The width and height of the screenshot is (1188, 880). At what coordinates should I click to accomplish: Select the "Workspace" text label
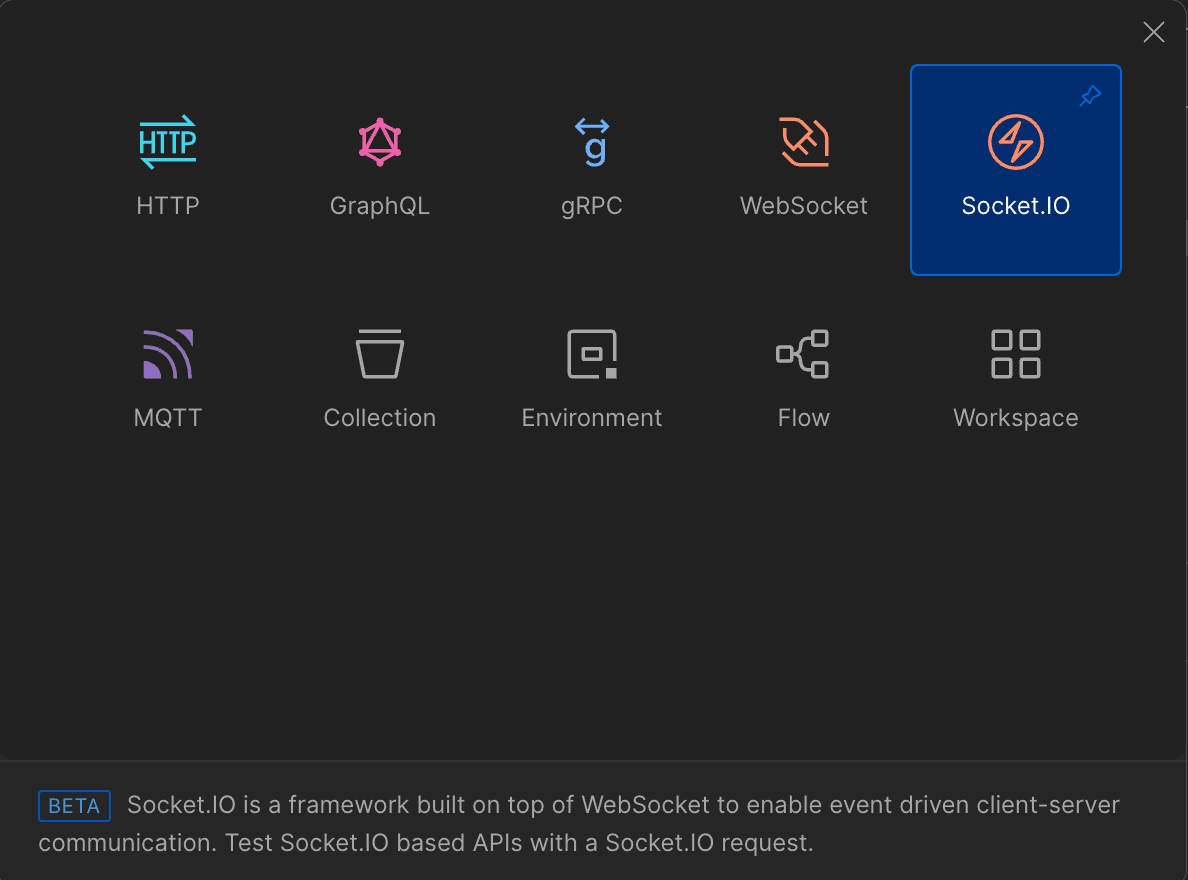pos(1016,418)
